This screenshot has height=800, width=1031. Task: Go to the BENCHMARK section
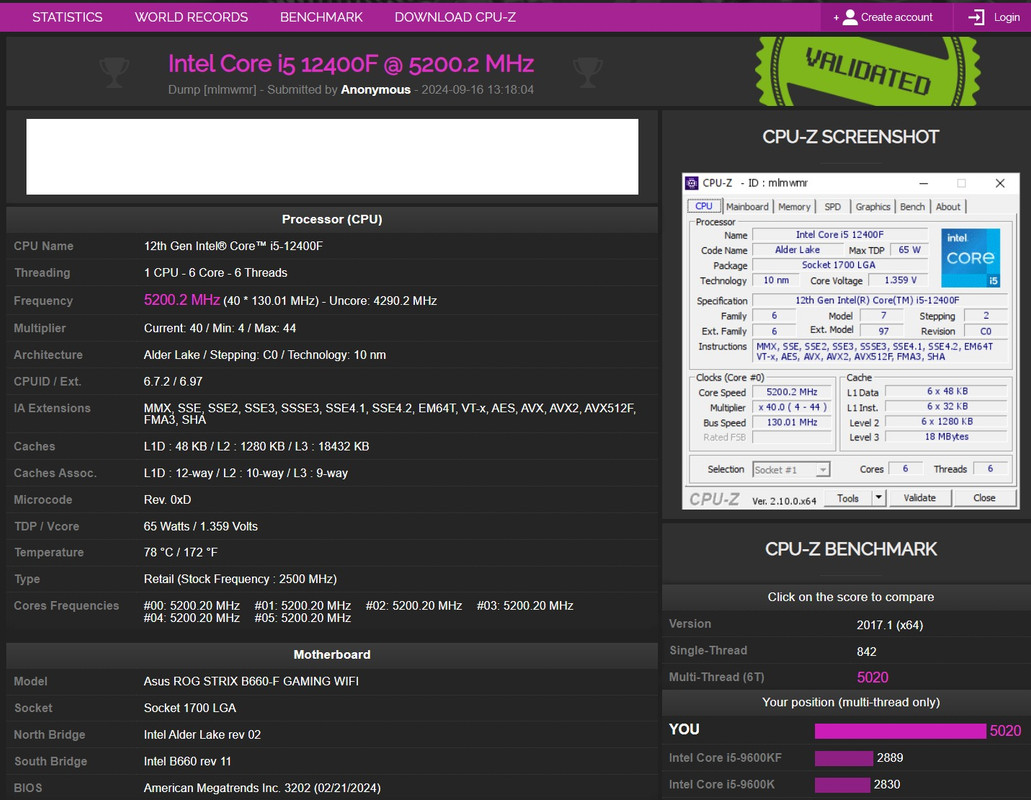[x=321, y=17]
